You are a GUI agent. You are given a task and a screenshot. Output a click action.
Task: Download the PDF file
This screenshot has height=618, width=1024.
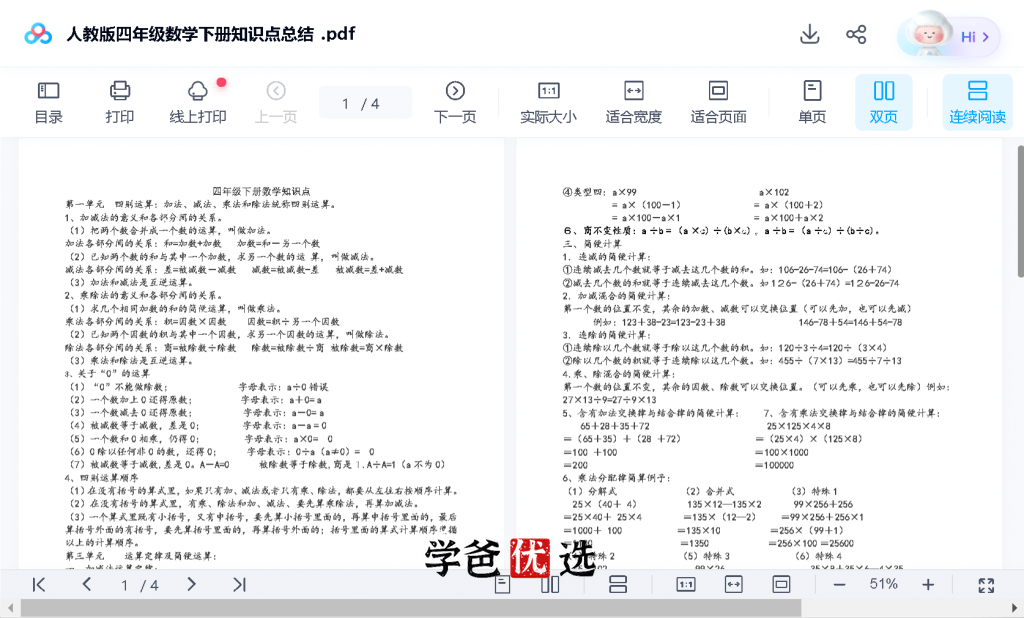point(810,34)
